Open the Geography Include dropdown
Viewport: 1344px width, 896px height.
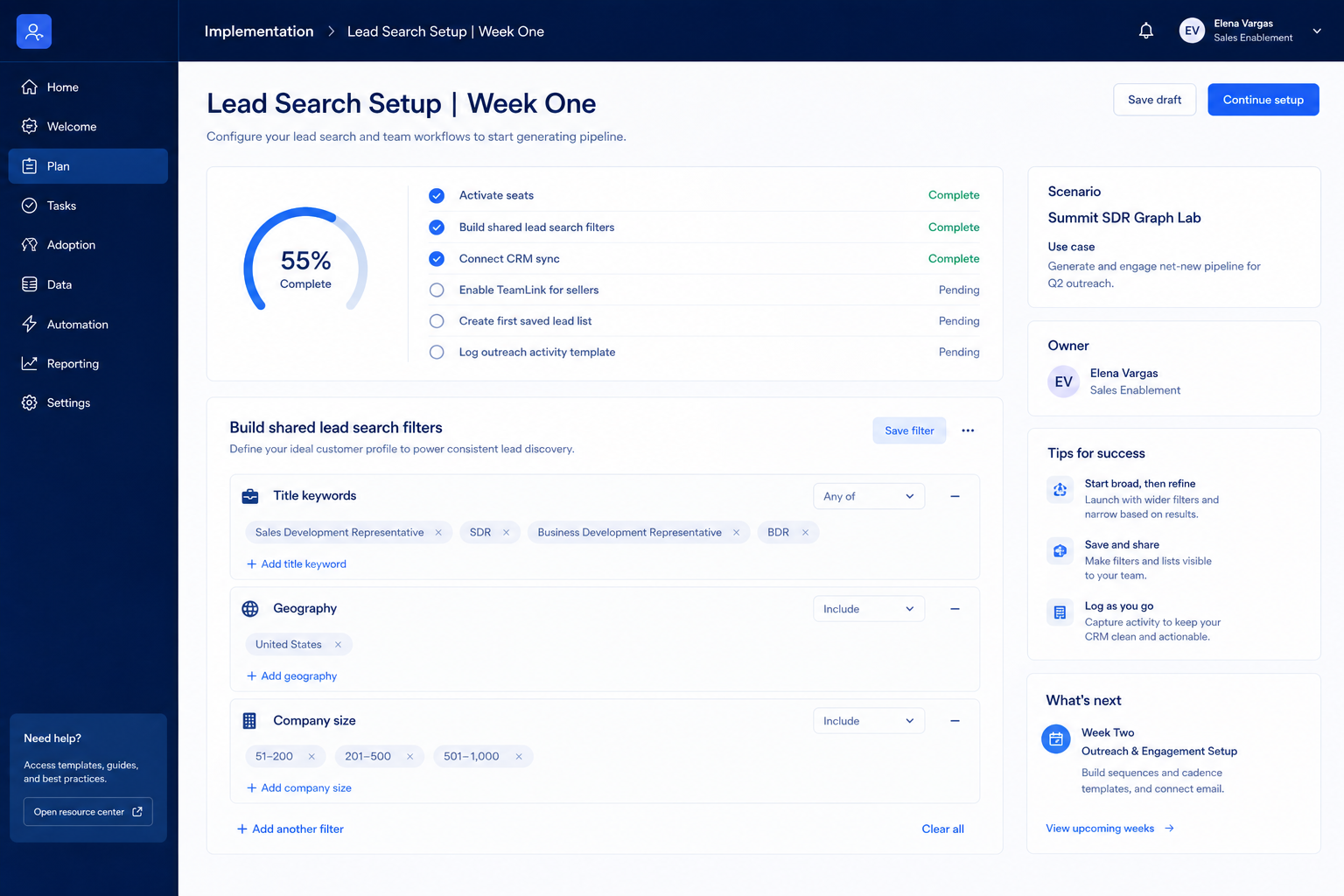(869, 609)
